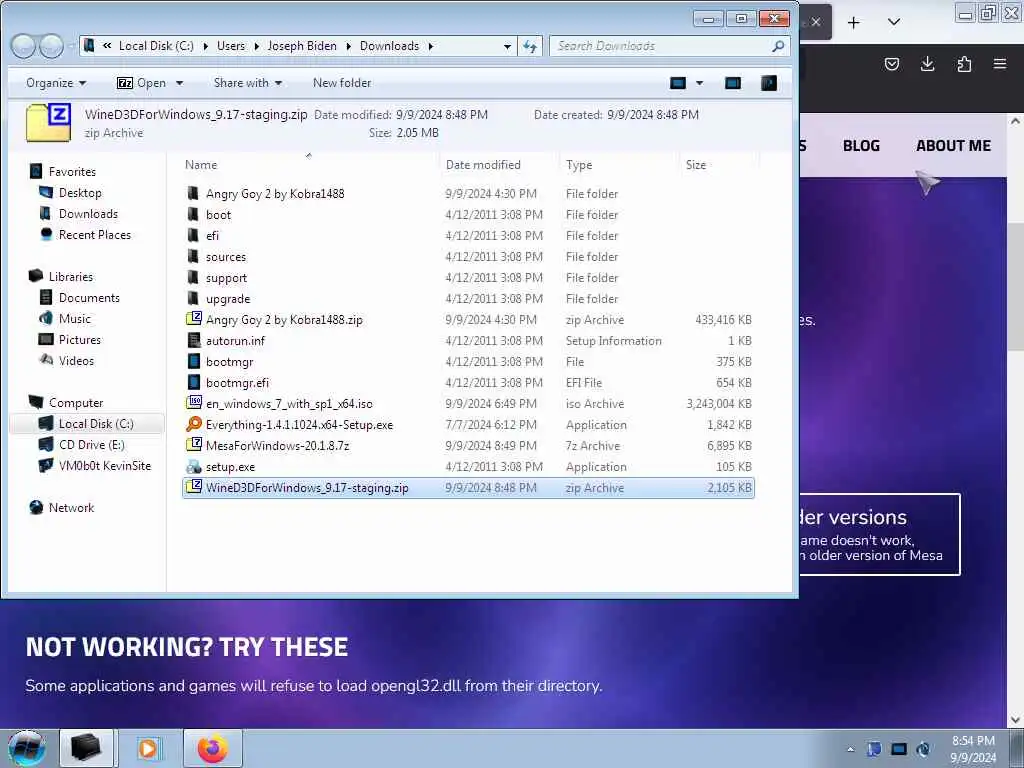Click the autorun.inf file icon

(x=193, y=340)
